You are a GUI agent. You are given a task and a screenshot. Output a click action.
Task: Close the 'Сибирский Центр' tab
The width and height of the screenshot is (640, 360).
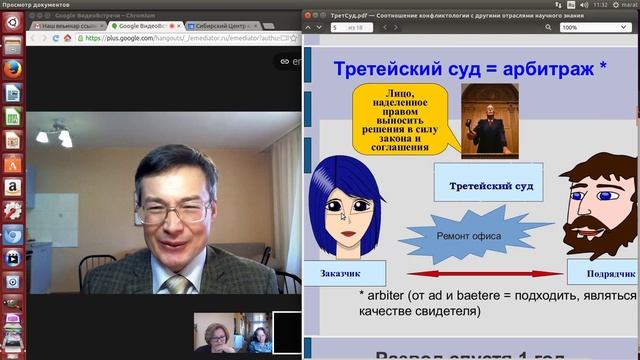pyautogui.click(x=256, y=26)
